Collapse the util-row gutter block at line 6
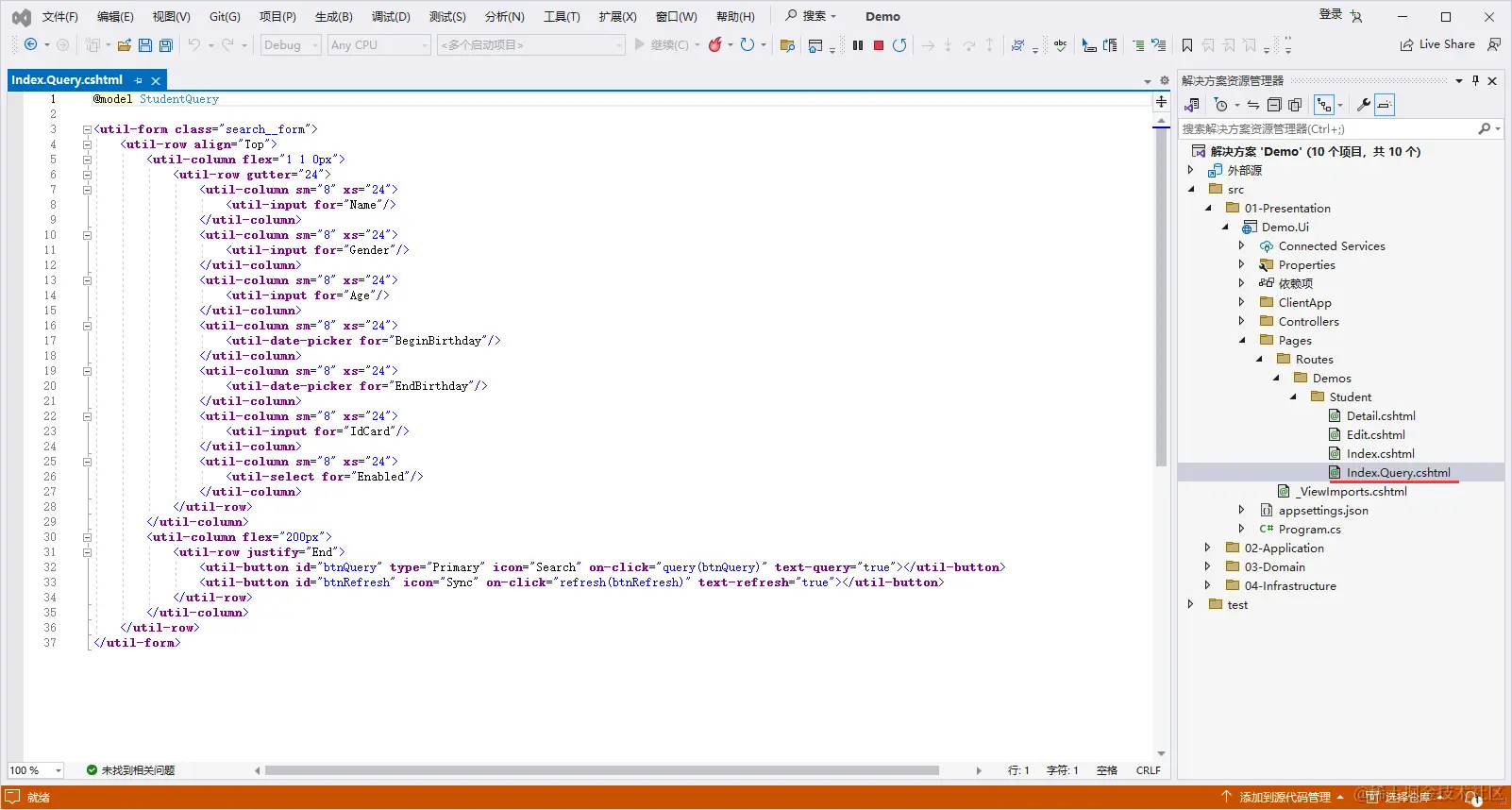Image resolution: width=1512 pixels, height=810 pixels. click(87, 175)
